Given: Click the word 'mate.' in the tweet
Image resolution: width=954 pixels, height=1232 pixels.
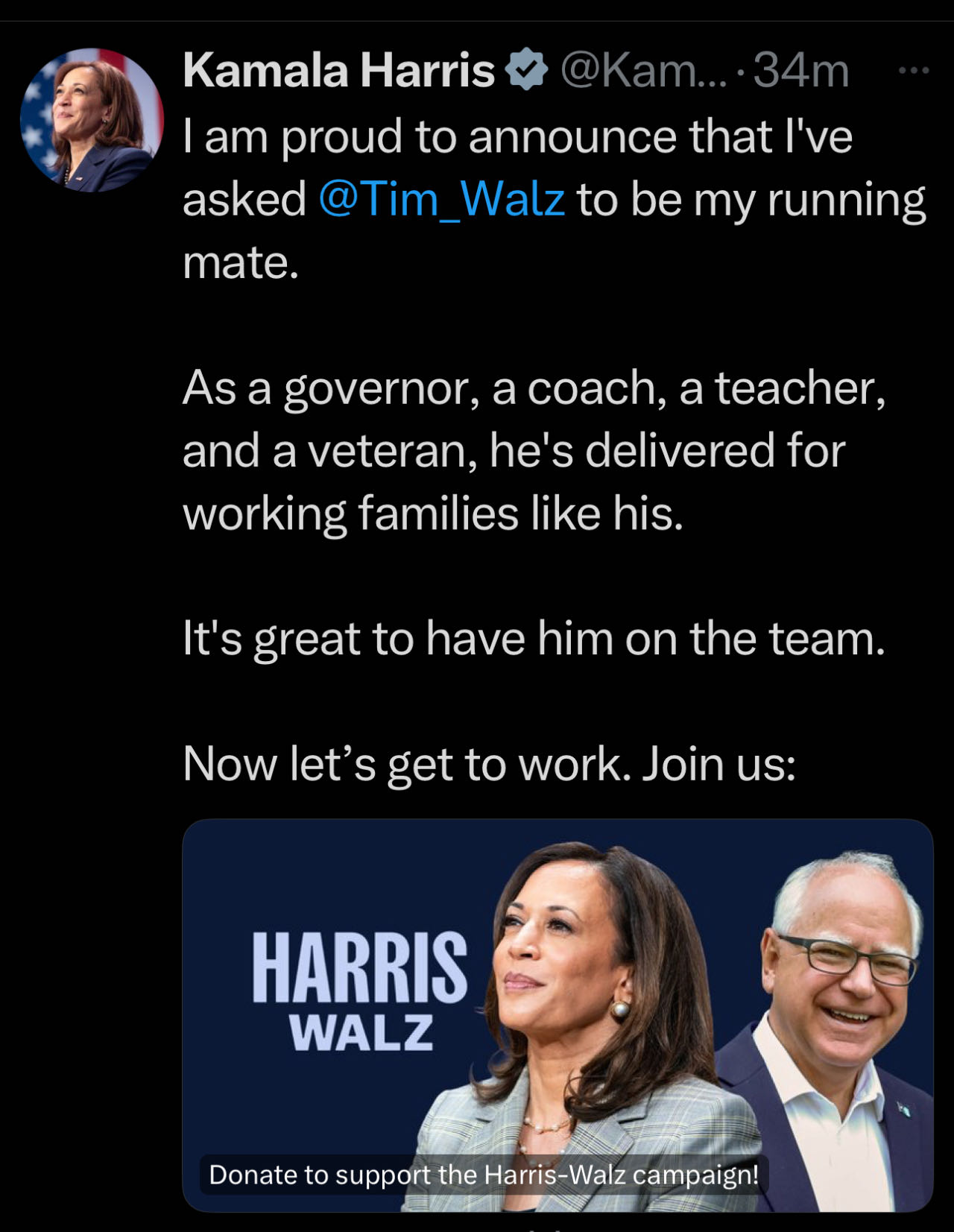Looking at the screenshot, I should [x=241, y=262].
